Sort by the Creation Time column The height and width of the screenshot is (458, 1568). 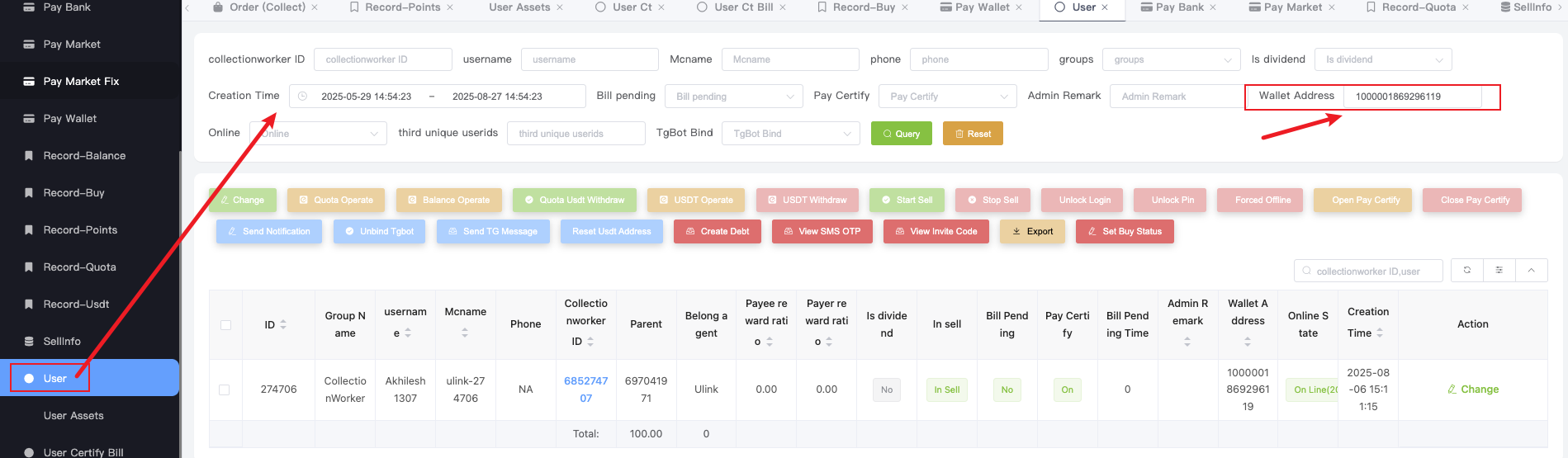point(1380,333)
